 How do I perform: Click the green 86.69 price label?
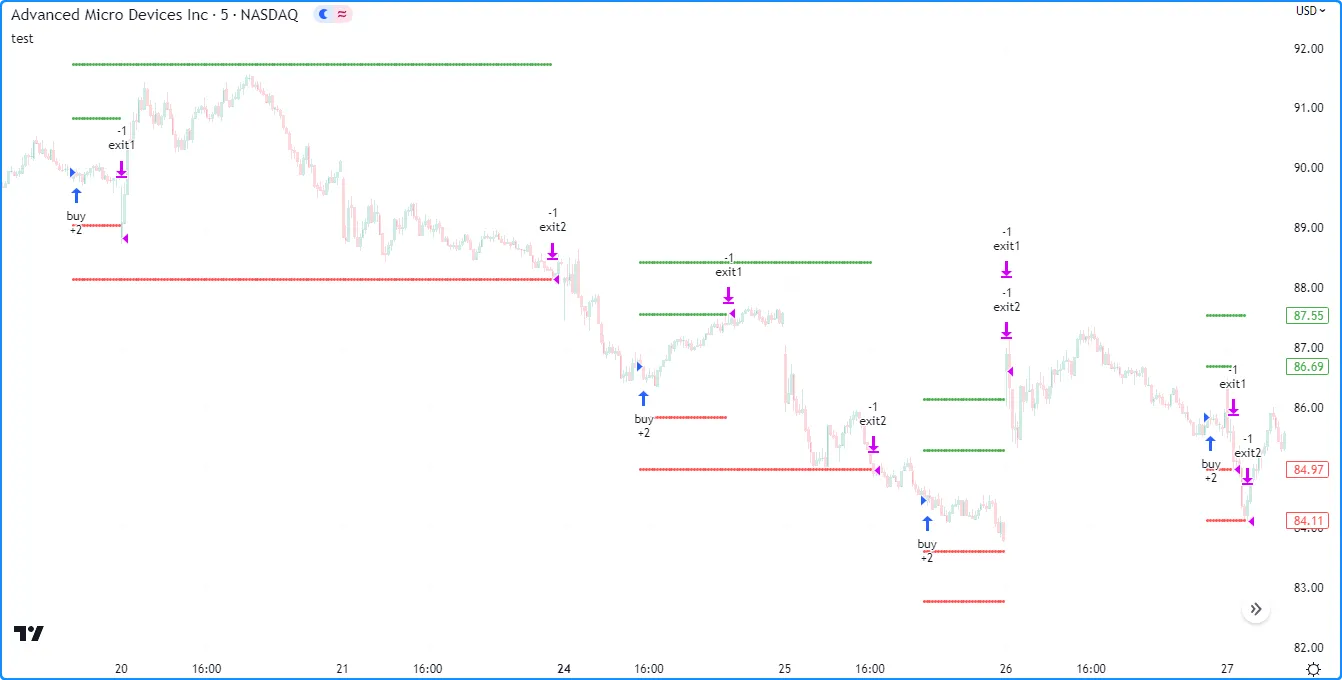pos(1308,367)
